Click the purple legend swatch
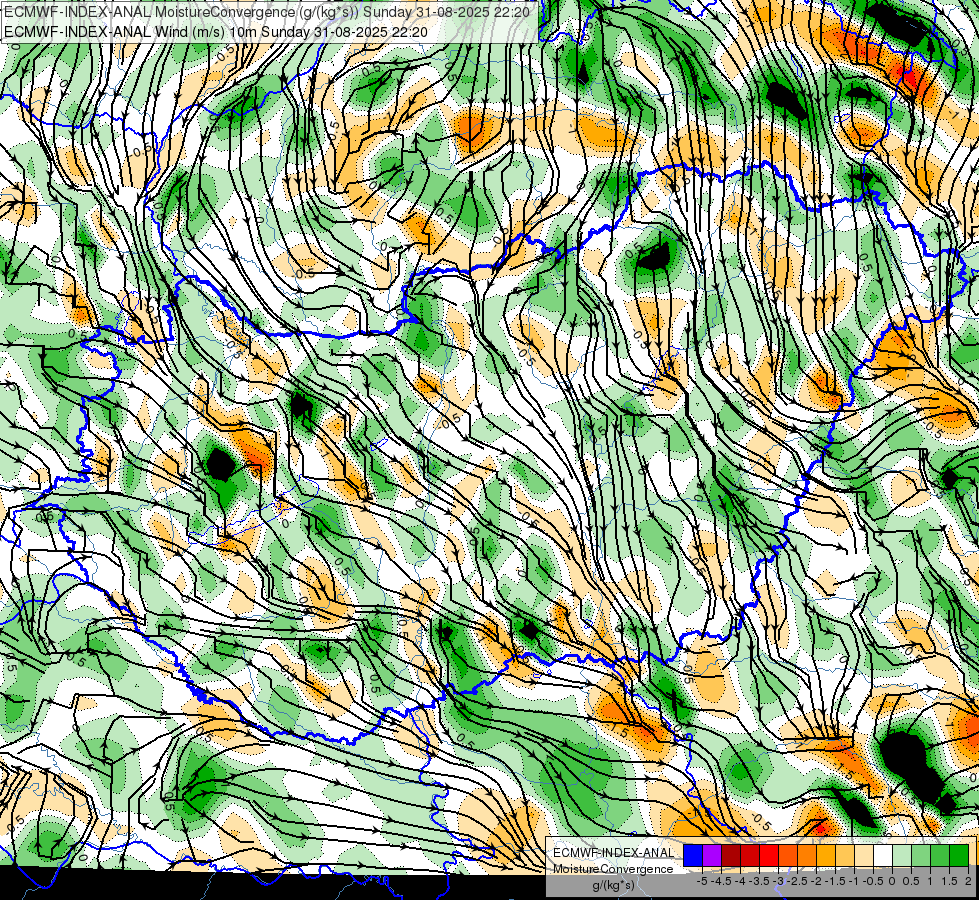The image size is (979, 900). (x=712, y=856)
